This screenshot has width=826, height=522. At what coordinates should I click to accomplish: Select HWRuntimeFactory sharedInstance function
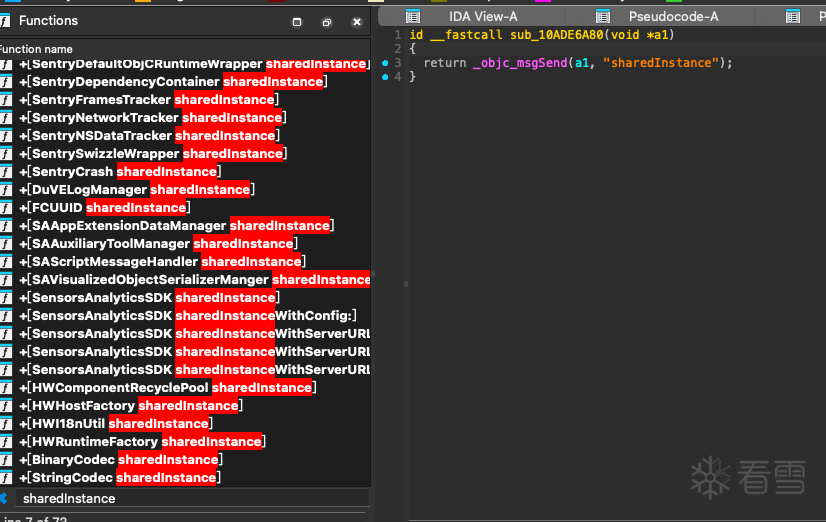(x=185, y=441)
